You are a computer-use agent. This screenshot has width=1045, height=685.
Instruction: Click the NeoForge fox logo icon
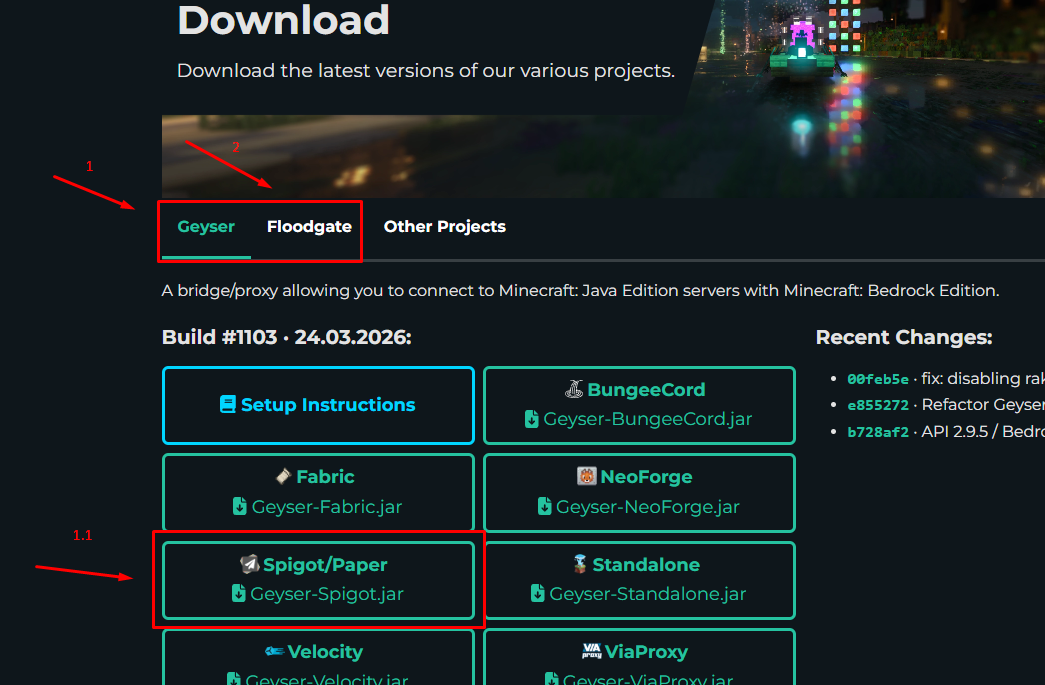coord(586,476)
